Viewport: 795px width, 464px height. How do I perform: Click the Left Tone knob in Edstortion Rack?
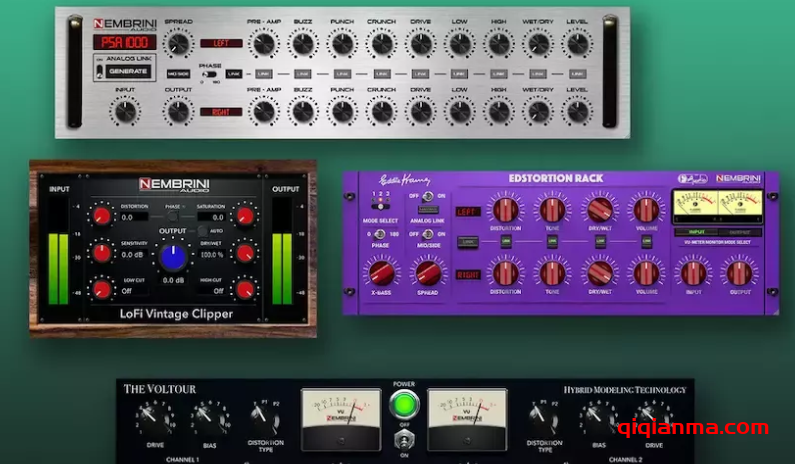[x=552, y=209]
